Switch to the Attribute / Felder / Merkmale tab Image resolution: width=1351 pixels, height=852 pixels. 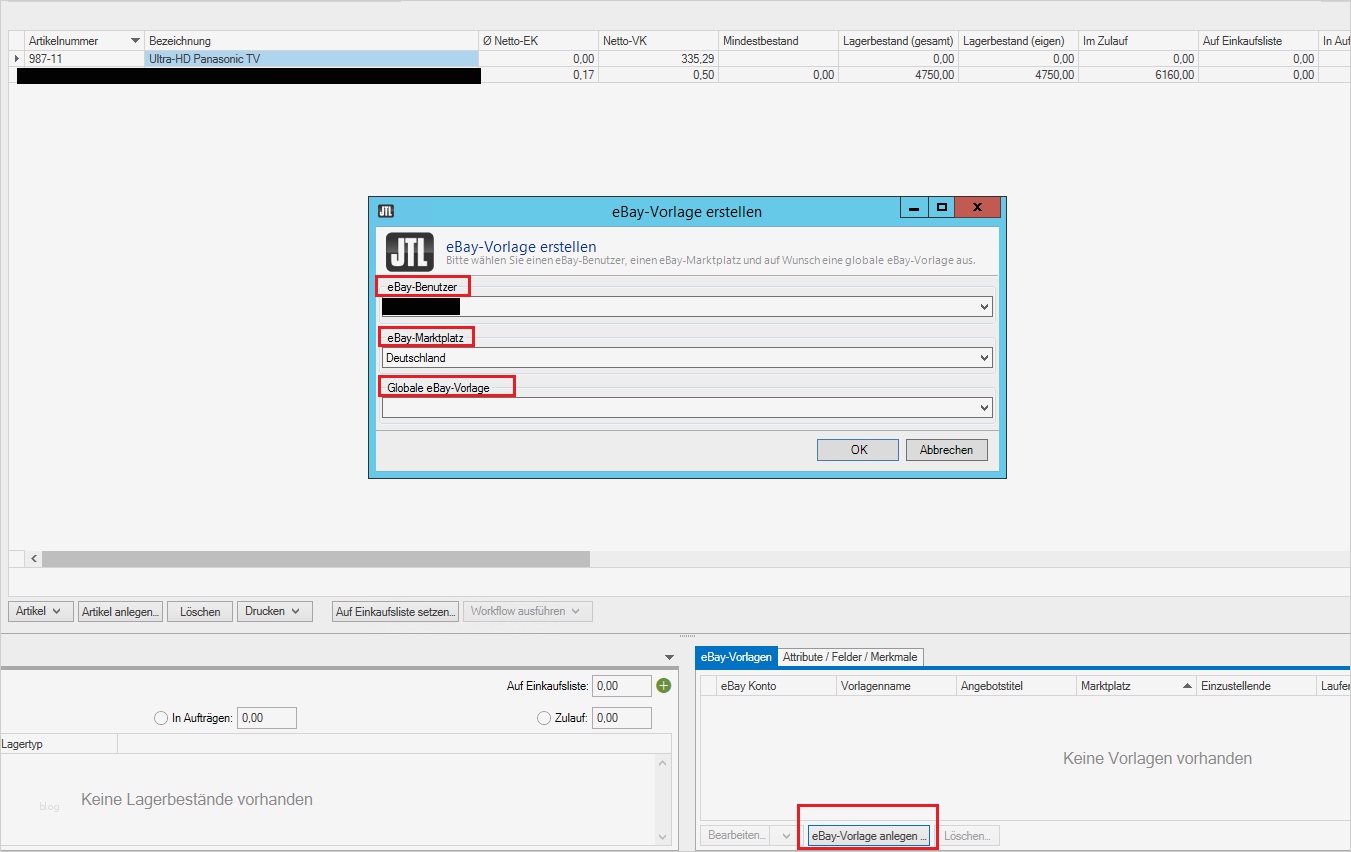850,657
